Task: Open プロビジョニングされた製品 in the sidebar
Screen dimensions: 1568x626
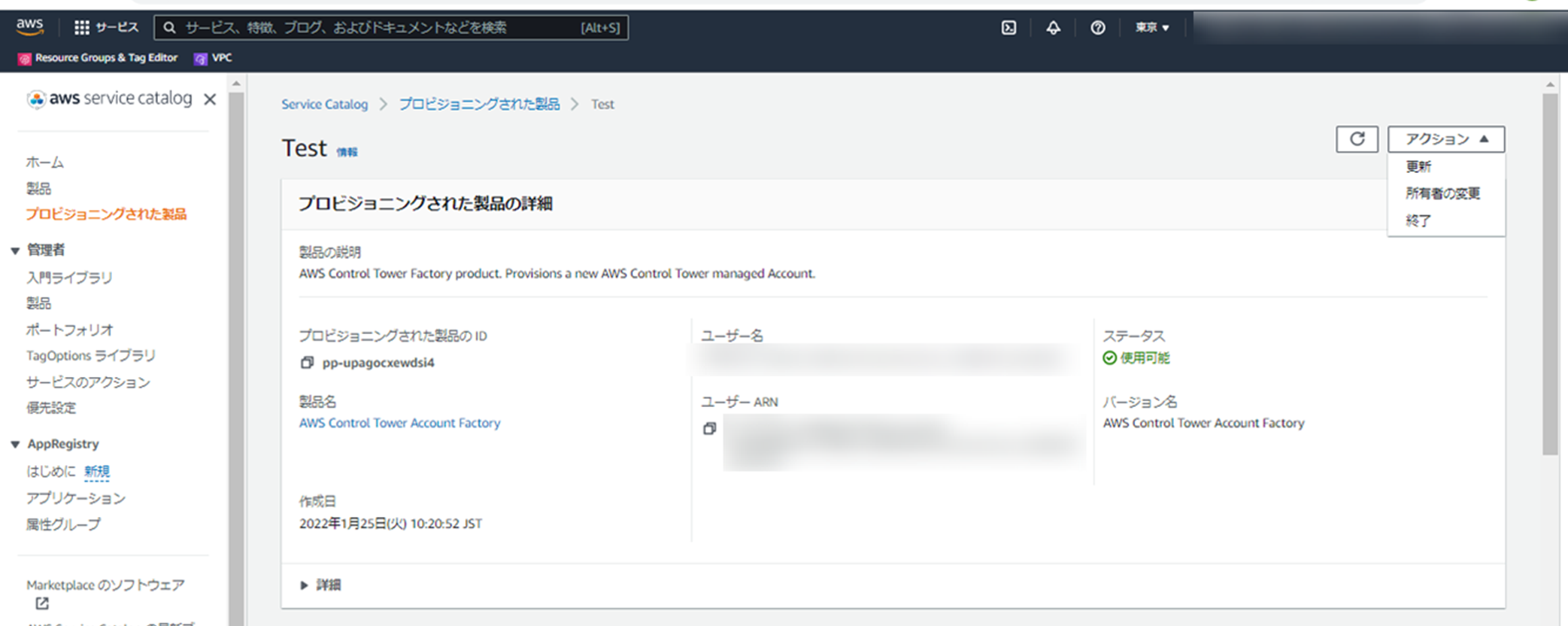Action: point(106,214)
